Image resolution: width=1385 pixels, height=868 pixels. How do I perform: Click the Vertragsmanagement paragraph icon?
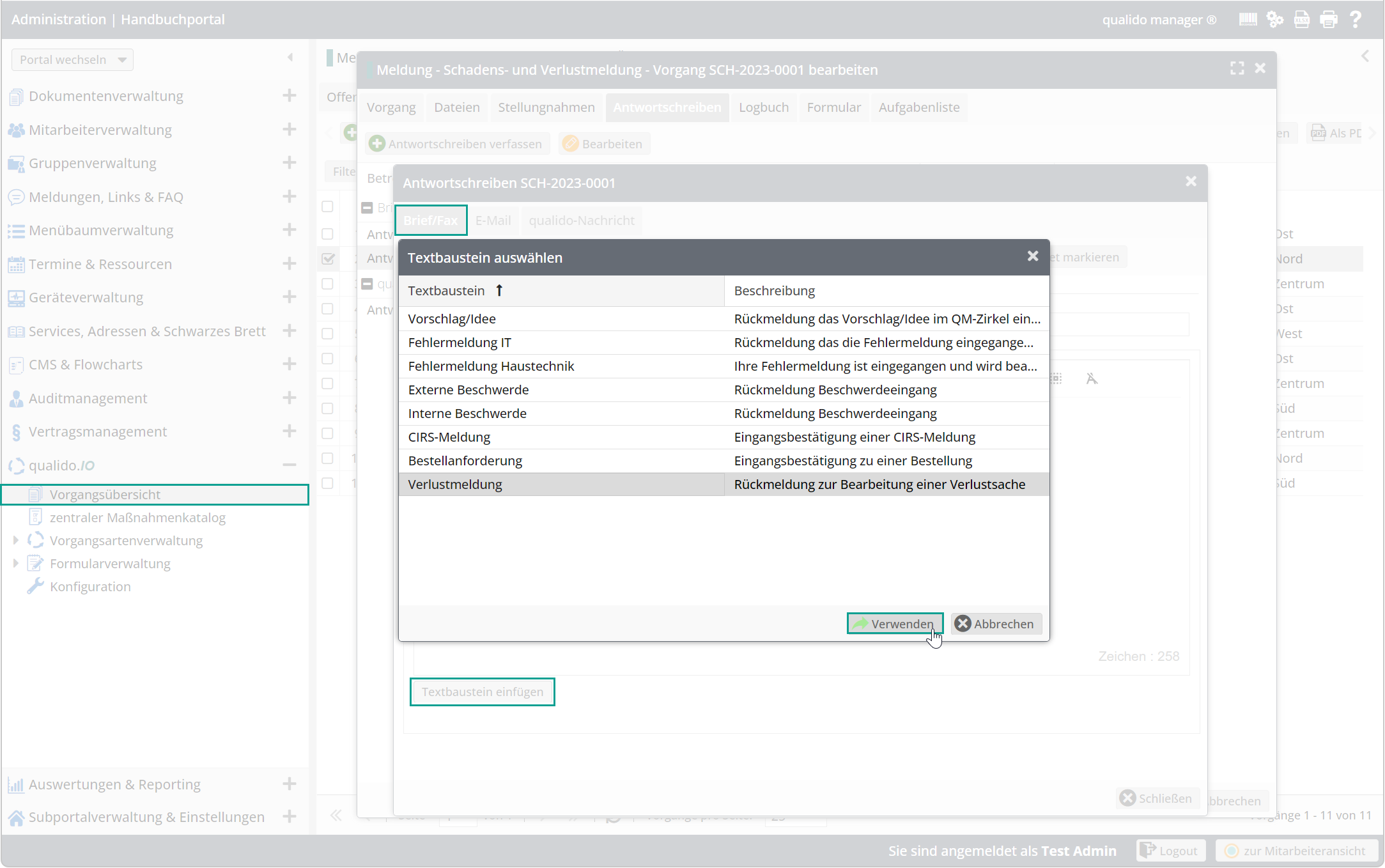tap(16, 432)
